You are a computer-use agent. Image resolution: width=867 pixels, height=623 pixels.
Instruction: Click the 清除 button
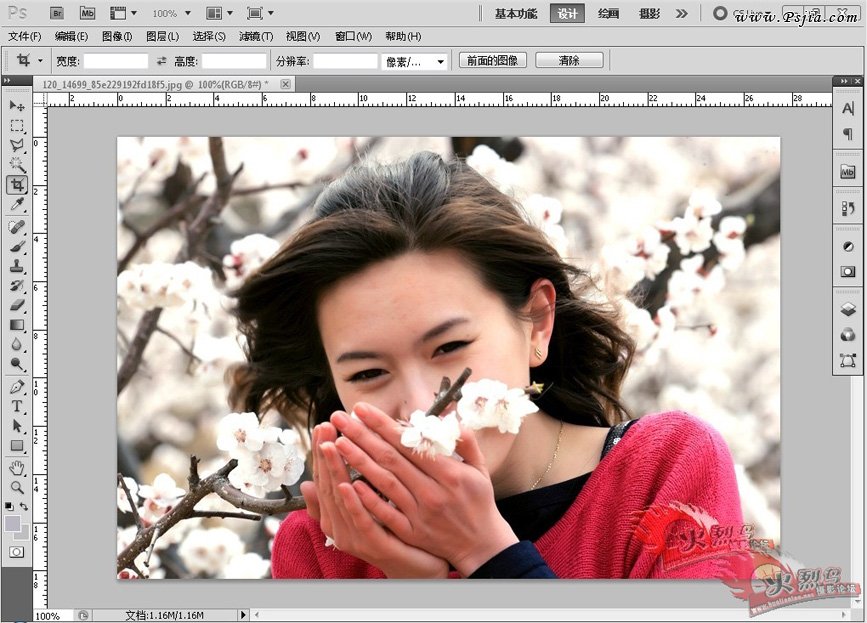pos(569,61)
